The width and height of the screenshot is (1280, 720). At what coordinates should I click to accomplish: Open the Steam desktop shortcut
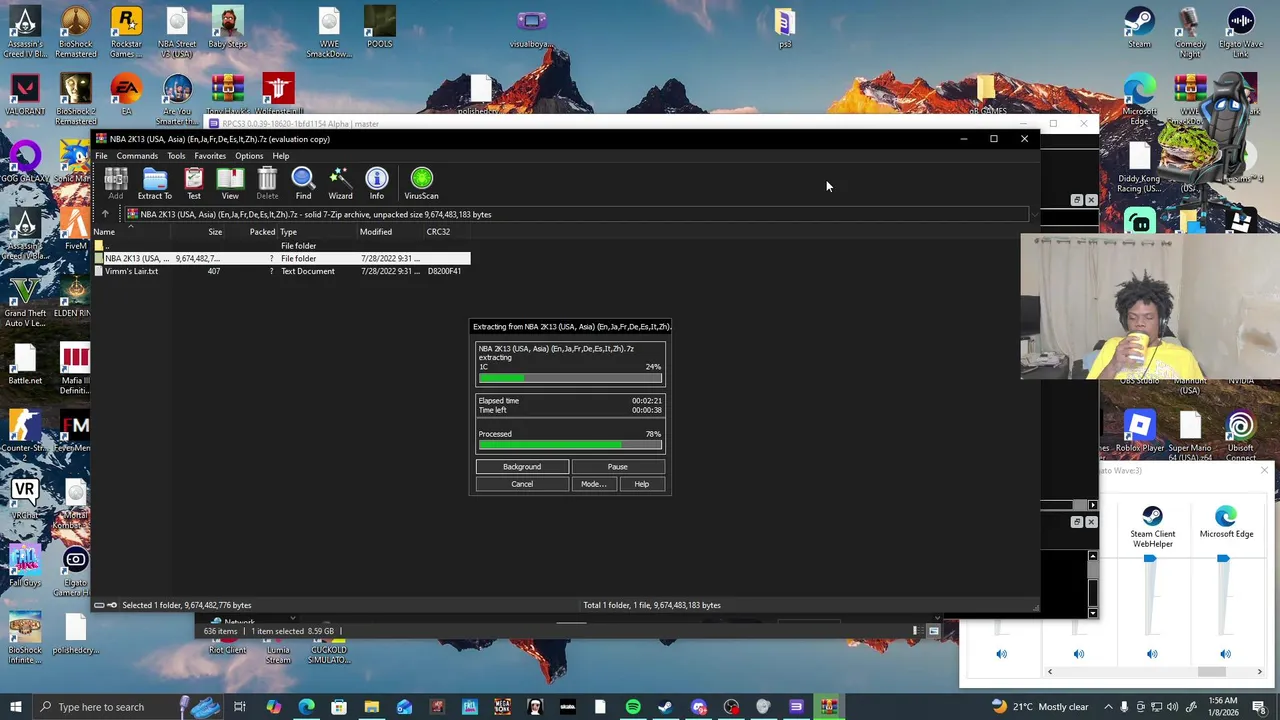pyautogui.click(x=1139, y=29)
